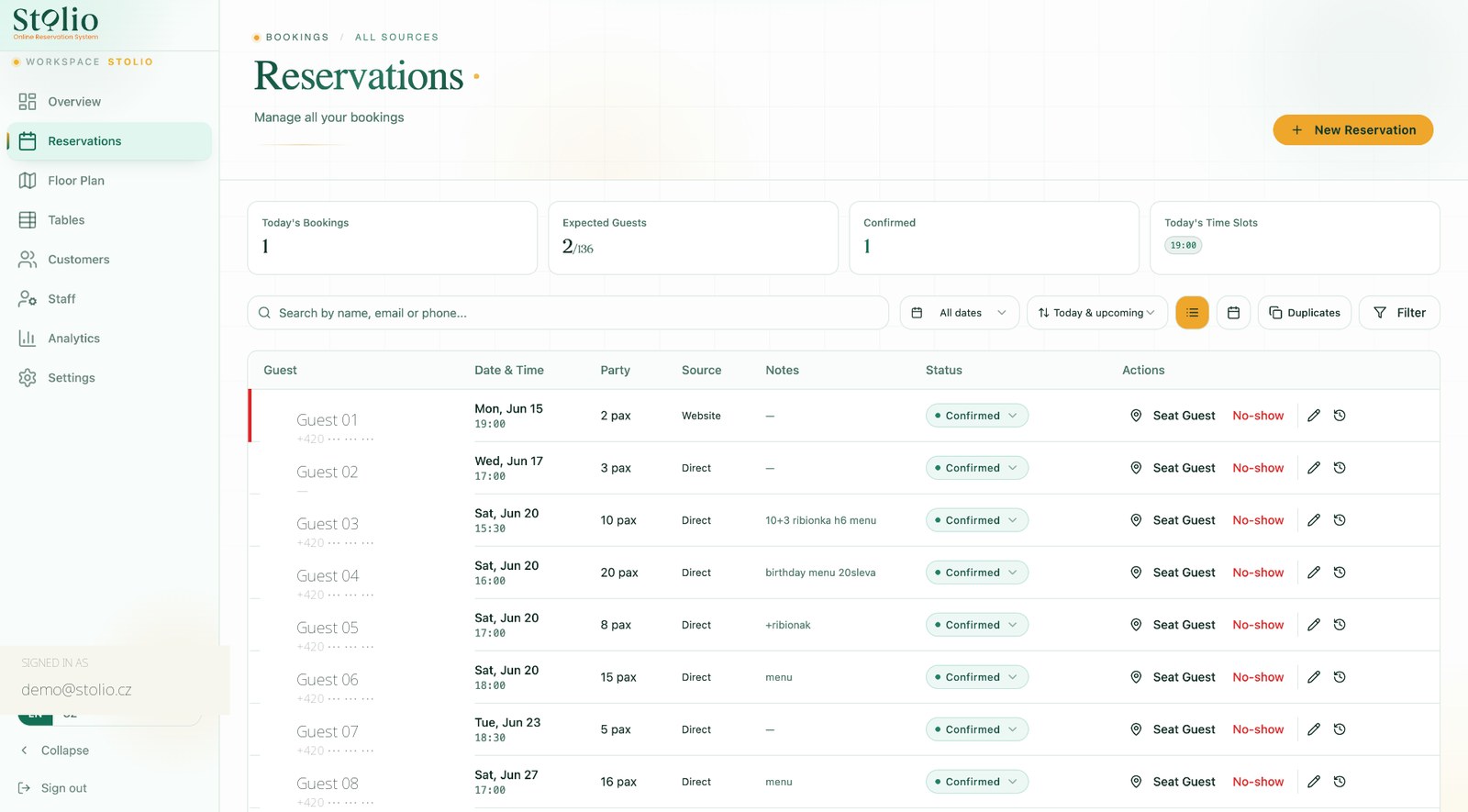Seat Guest for the Mon, Jun 15 booking
The image size is (1468, 812).
[x=1173, y=416]
